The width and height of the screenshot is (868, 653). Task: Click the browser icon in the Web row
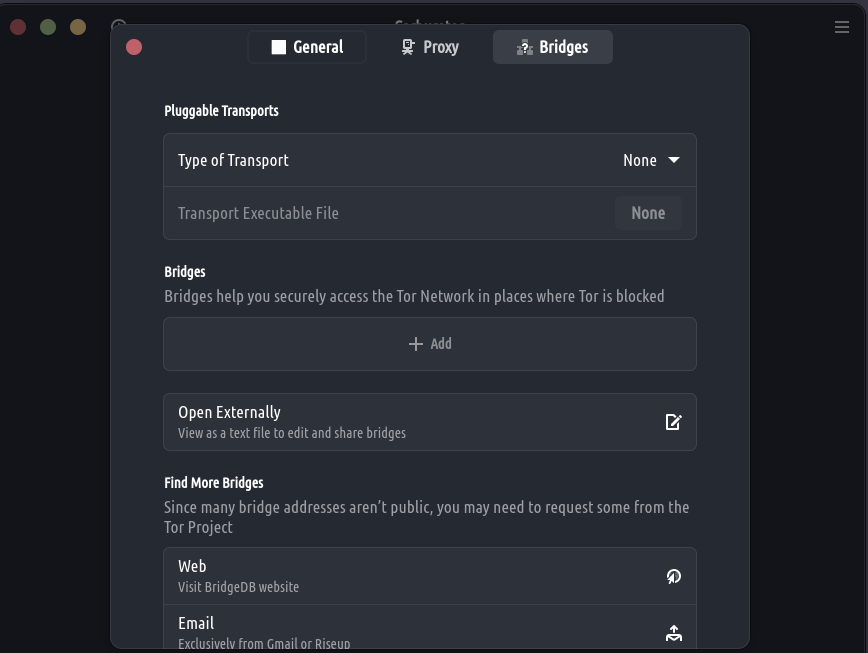[x=673, y=576]
